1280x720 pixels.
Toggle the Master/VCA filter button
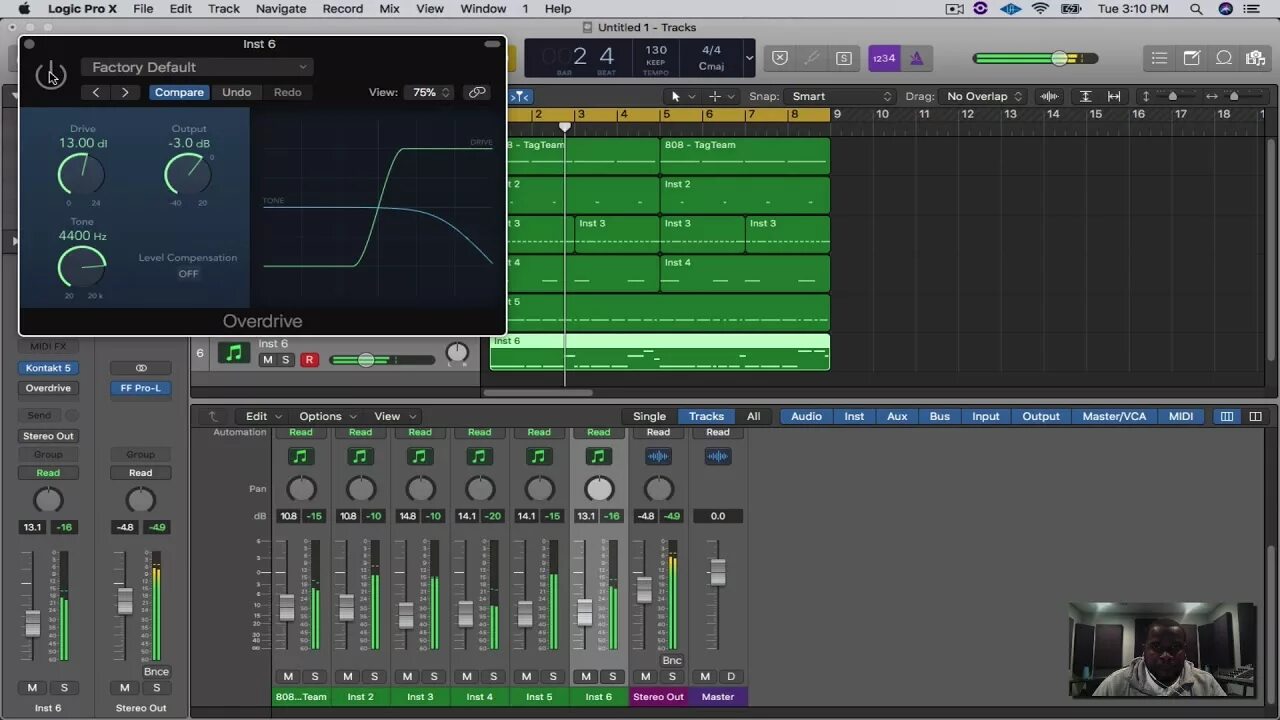1114,416
